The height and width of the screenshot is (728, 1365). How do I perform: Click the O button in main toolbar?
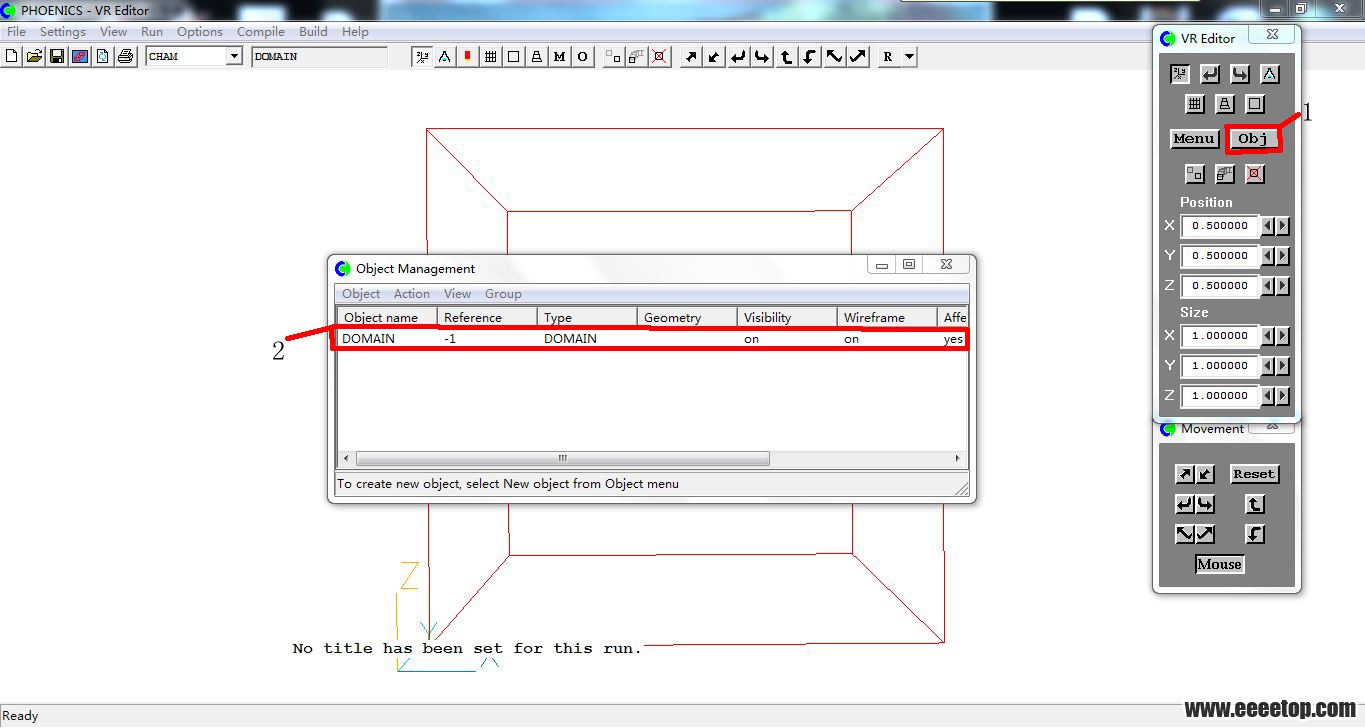pyautogui.click(x=583, y=57)
